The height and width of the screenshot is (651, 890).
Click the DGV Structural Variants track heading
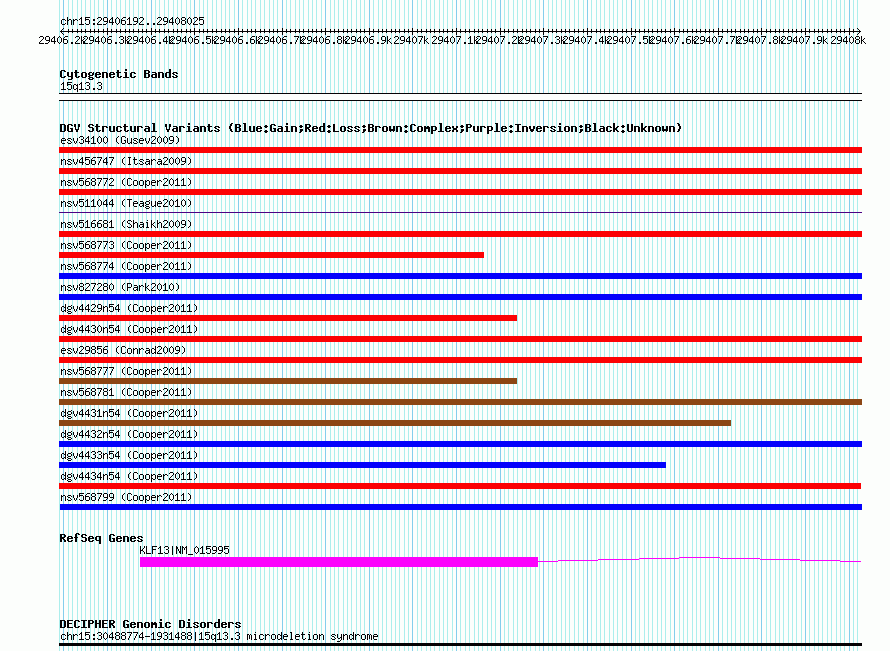tap(371, 128)
